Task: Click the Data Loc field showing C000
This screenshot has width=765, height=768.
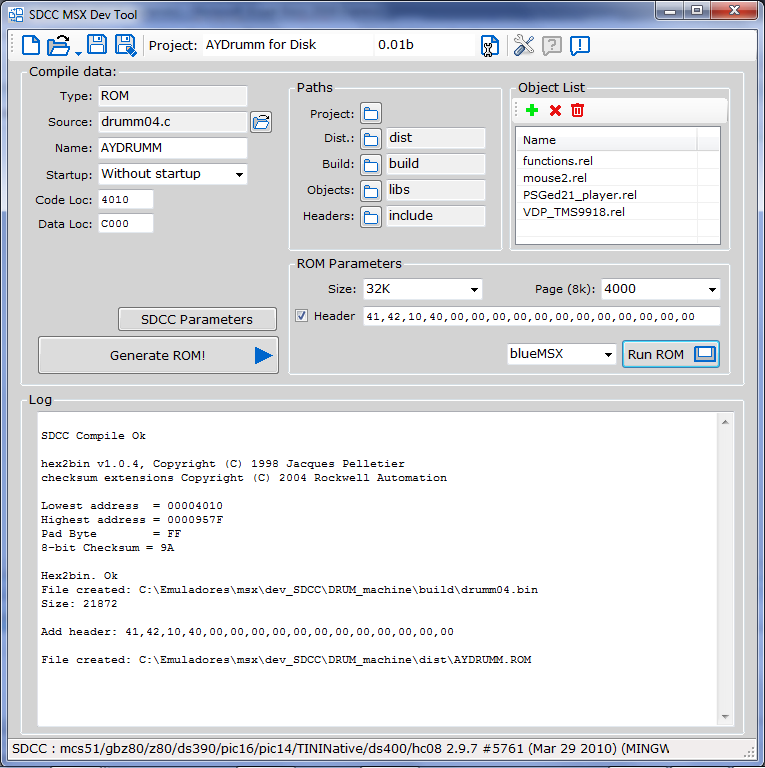Action: [x=126, y=224]
